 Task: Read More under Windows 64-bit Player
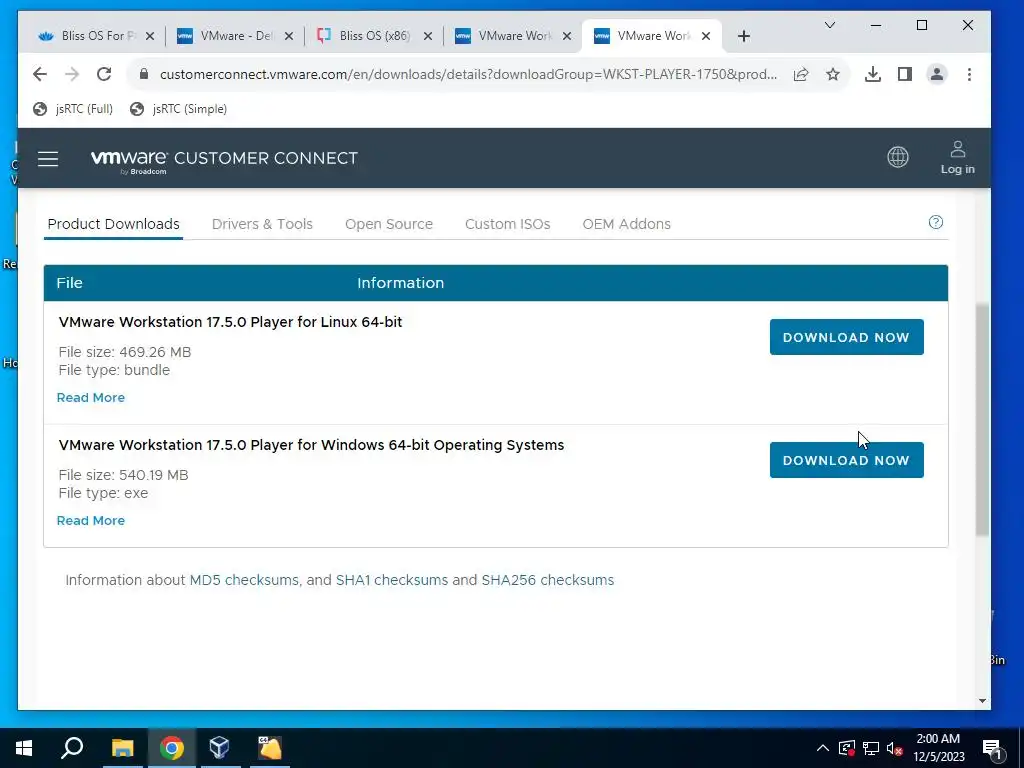(91, 520)
